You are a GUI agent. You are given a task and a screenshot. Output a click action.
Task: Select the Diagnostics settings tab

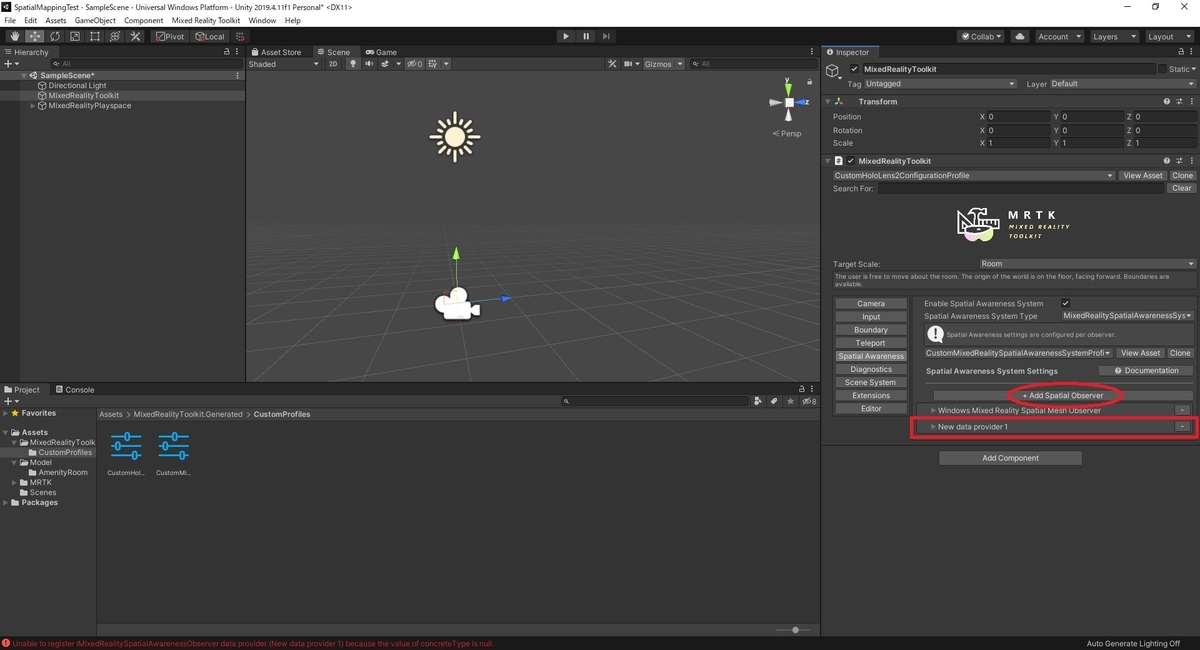point(871,369)
